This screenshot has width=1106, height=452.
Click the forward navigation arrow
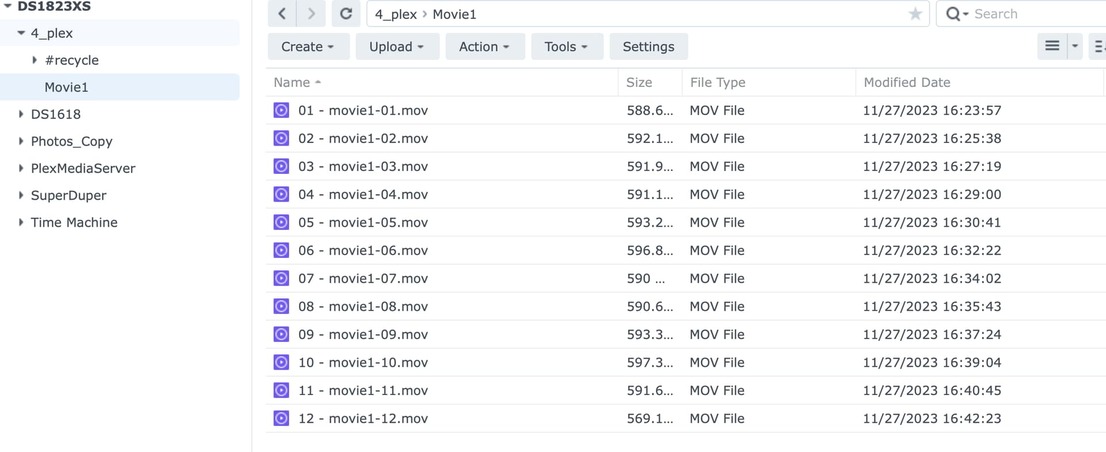click(x=311, y=14)
